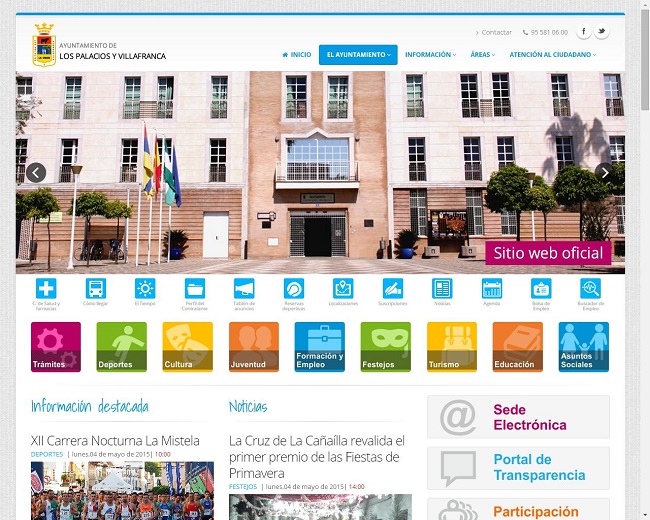This screenshot has height=520, width=650.
Task: Go to the Turismo tile
Action: 452,347
